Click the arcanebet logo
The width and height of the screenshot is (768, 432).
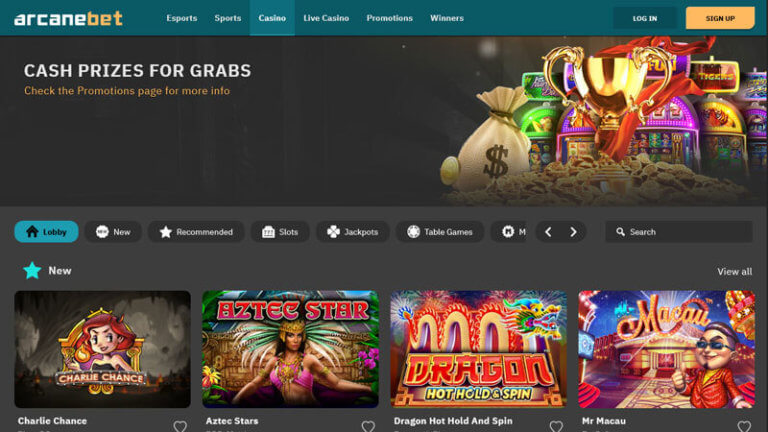tap(68, 19)
